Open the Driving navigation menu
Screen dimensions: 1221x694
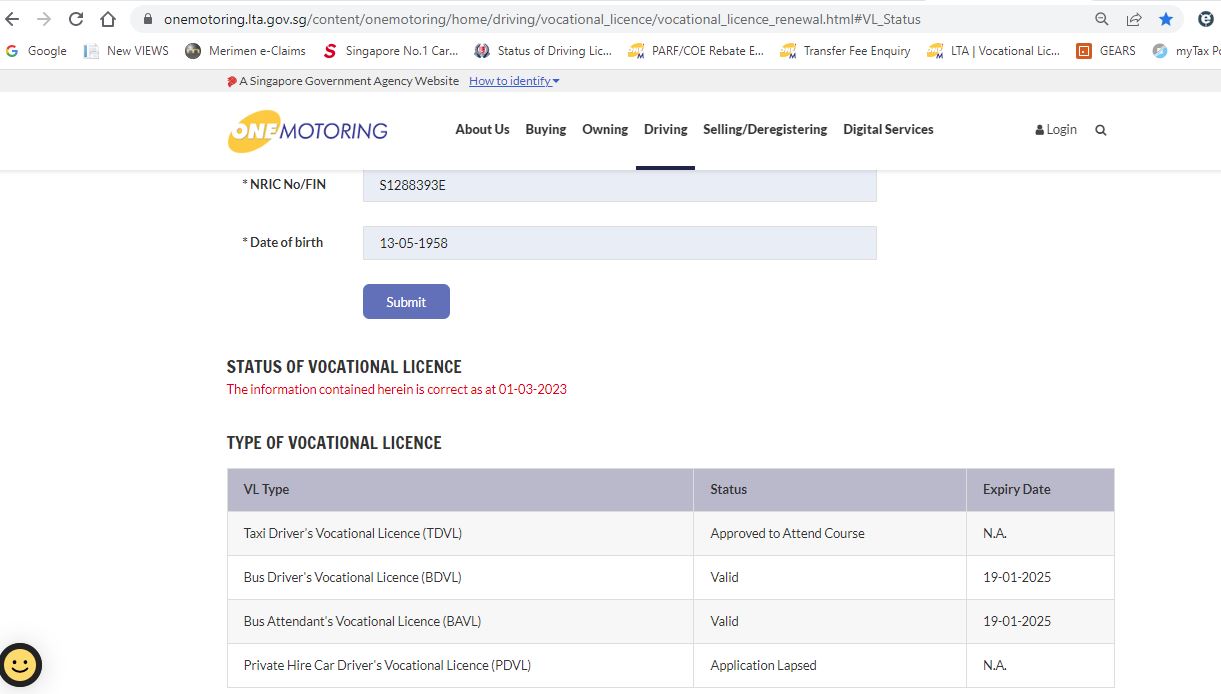(x=665, y=129)
